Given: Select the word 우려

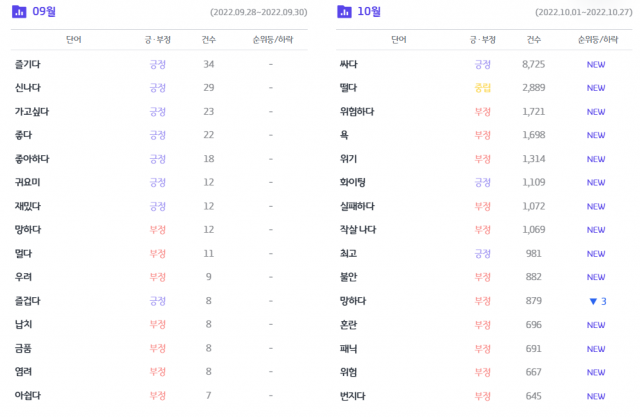Looking at the screenshot, I should 23,277.
